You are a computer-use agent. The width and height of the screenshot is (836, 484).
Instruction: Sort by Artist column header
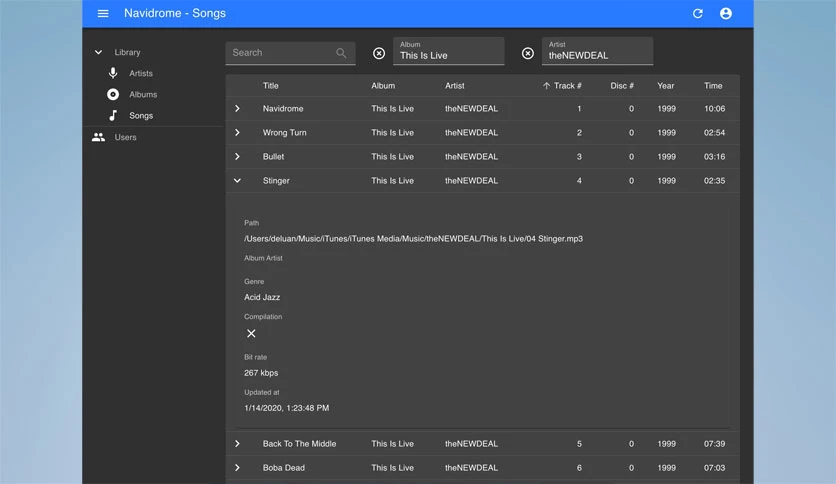coord(455,86)
